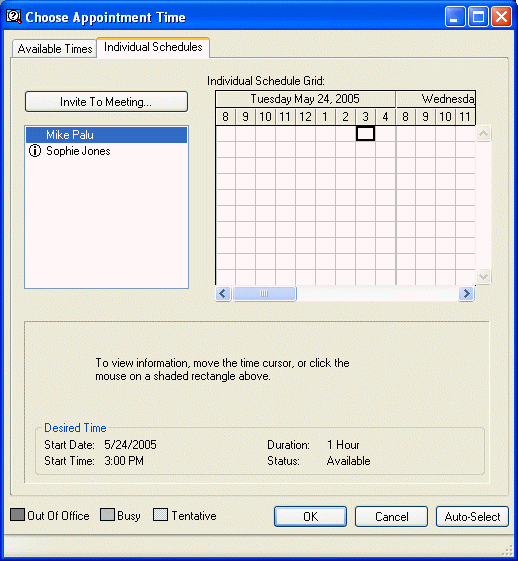
Task: Click the selected 3 o'clock time cursor cell
Action: pyautogui.click(x=365, y=133)
